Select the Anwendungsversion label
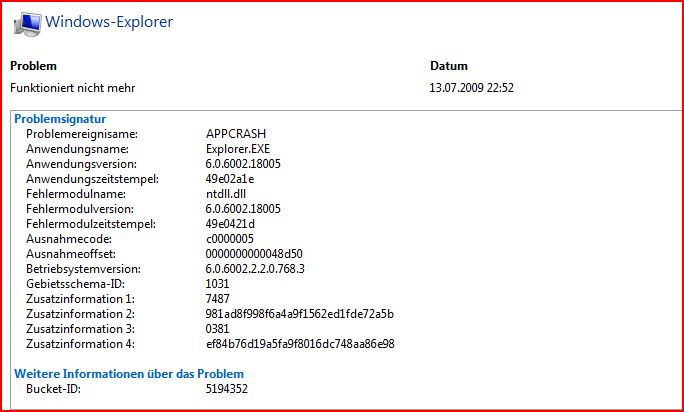684x412 pixels. 81,164
